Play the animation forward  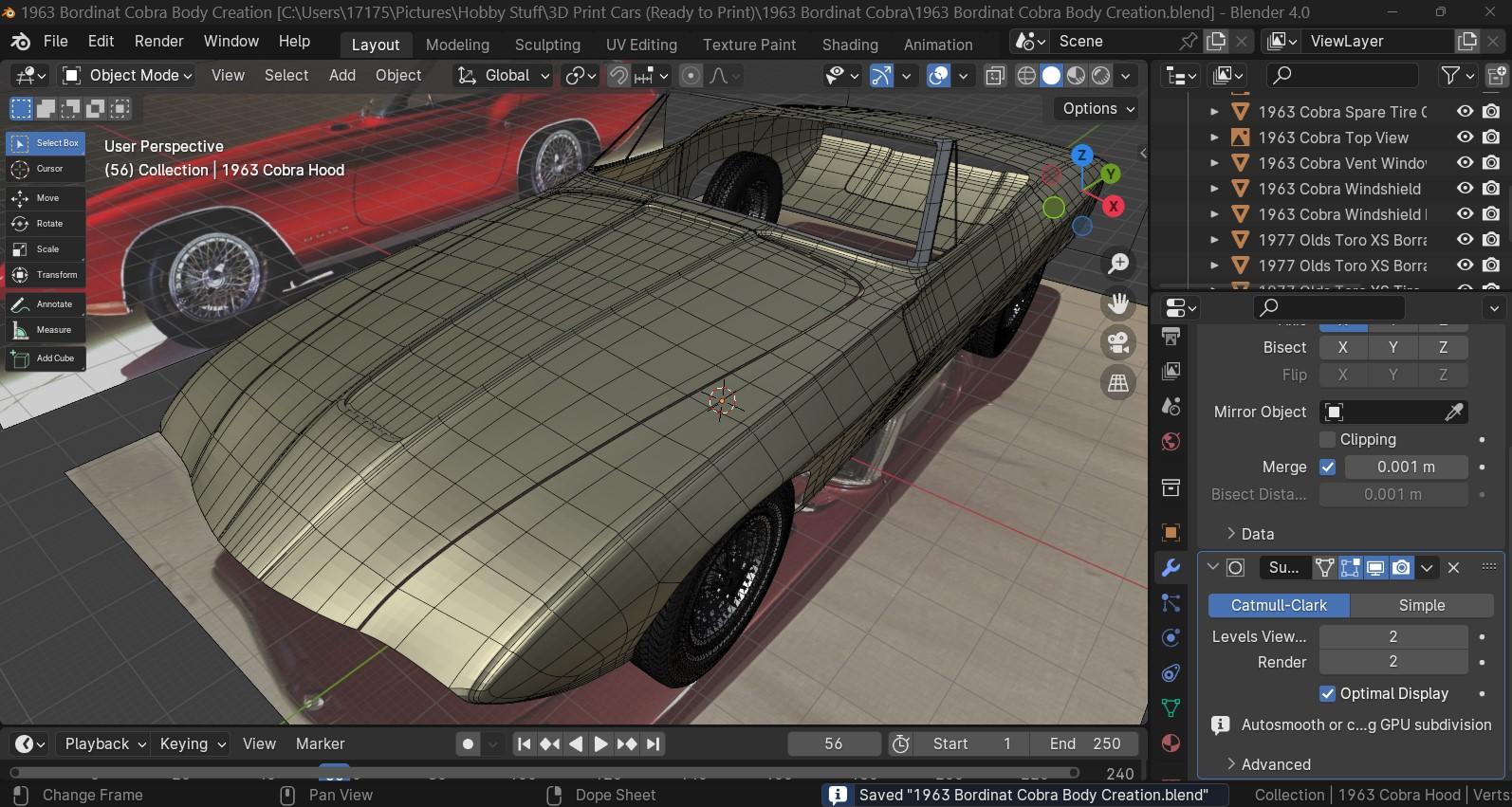click(601, 744)
